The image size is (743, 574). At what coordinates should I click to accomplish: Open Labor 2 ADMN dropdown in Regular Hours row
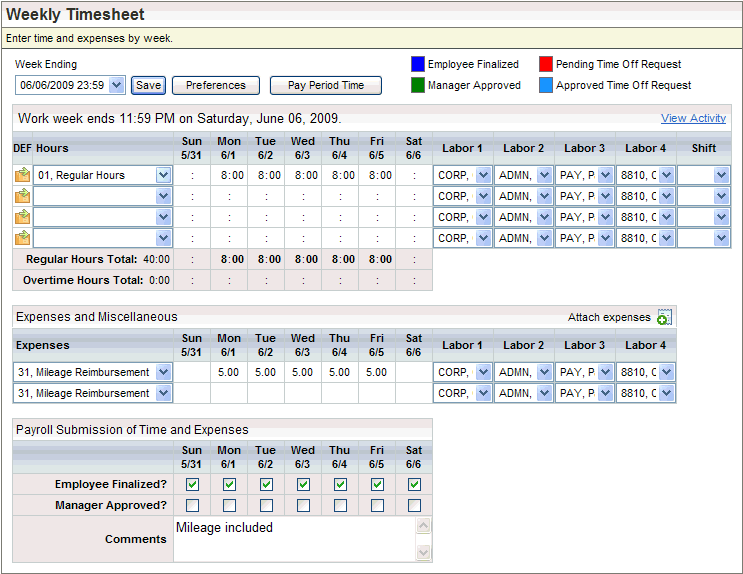pos(544,175)
